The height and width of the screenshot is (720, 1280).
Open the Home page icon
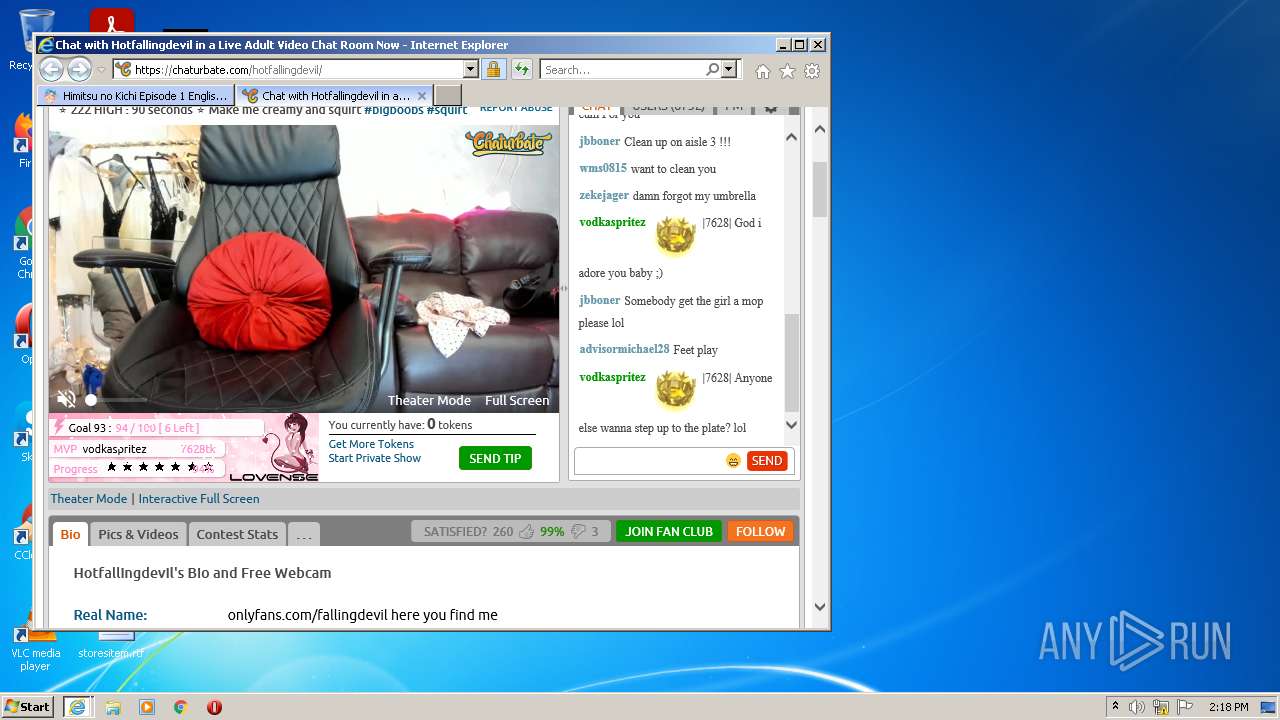pyautogui.click(x=763, y=71)
